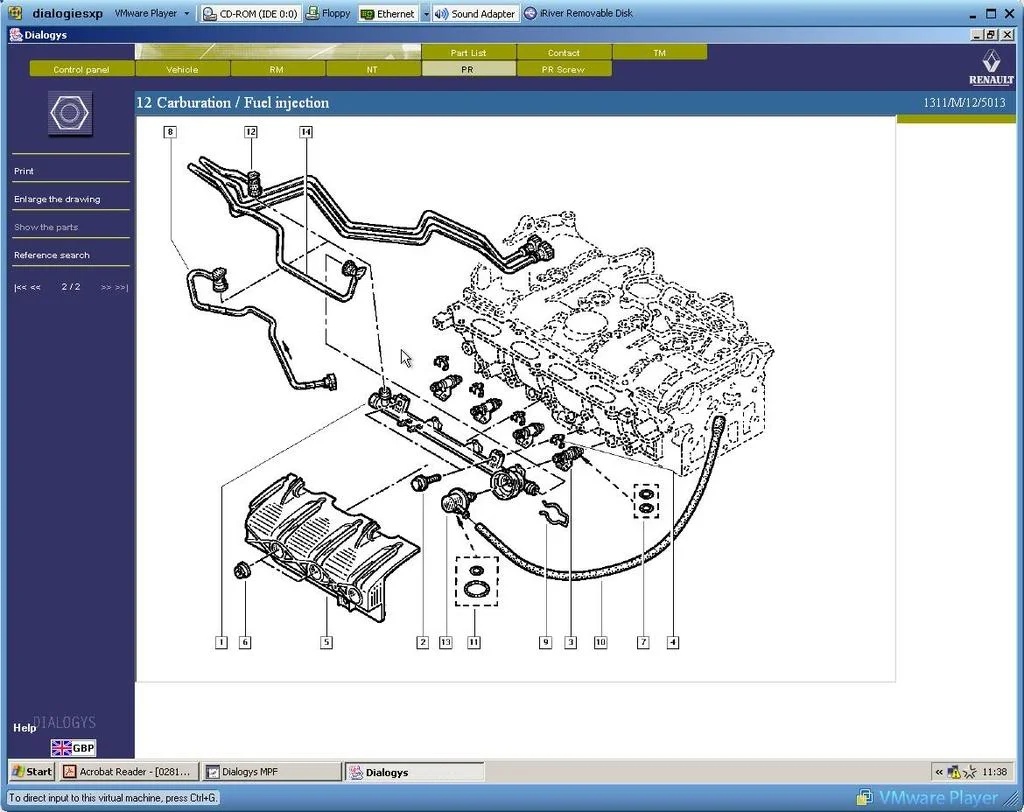Switch to the Control panel tab
The height and width of the screenshot is (812, 1024).
click(x=82, y=69)
